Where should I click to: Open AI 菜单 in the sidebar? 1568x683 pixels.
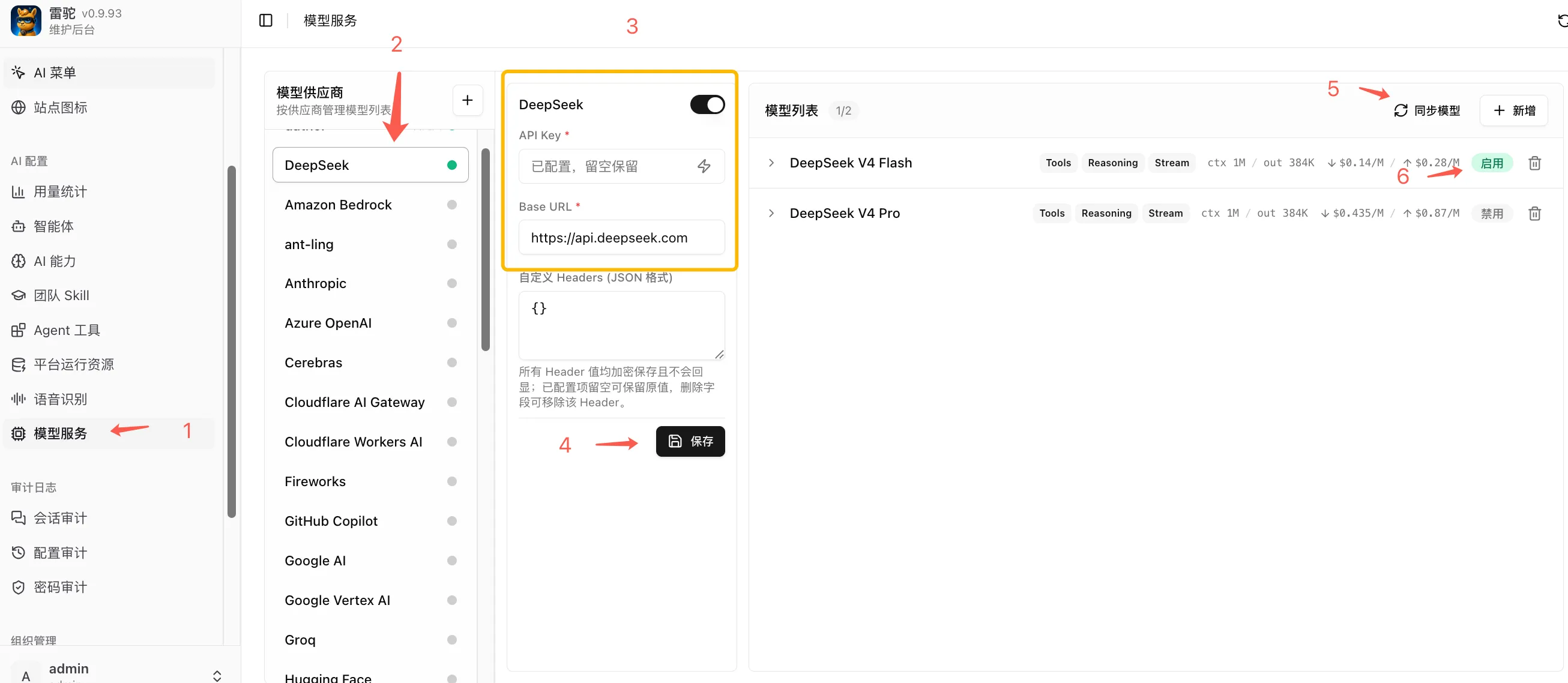click(x=110, y=73)
